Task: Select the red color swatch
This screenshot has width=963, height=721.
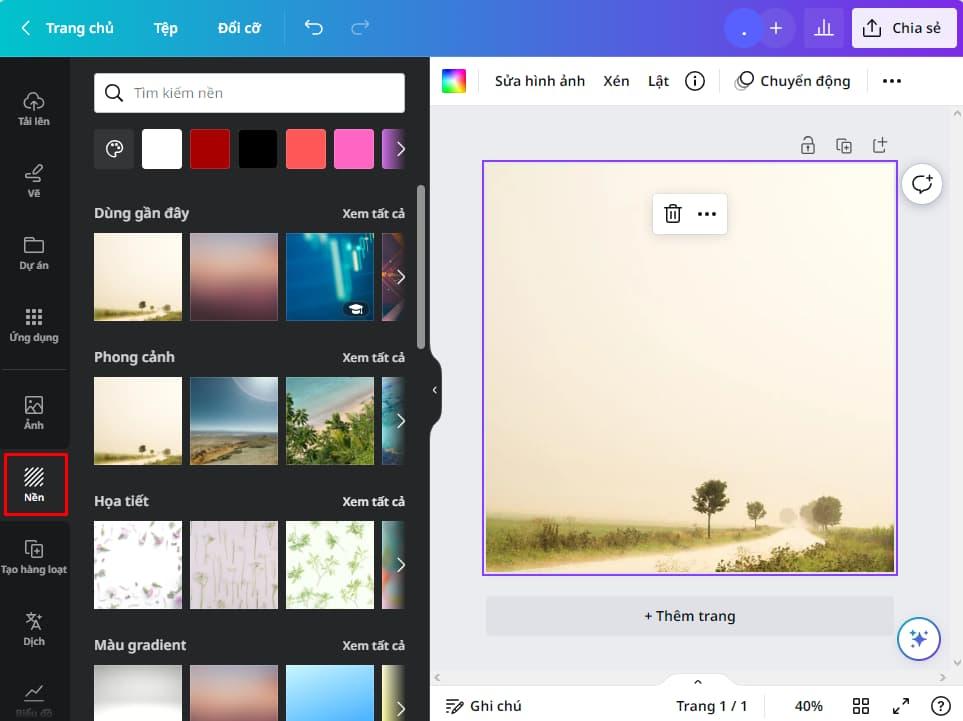Action: pyautogui.click(x=209, y=148)
